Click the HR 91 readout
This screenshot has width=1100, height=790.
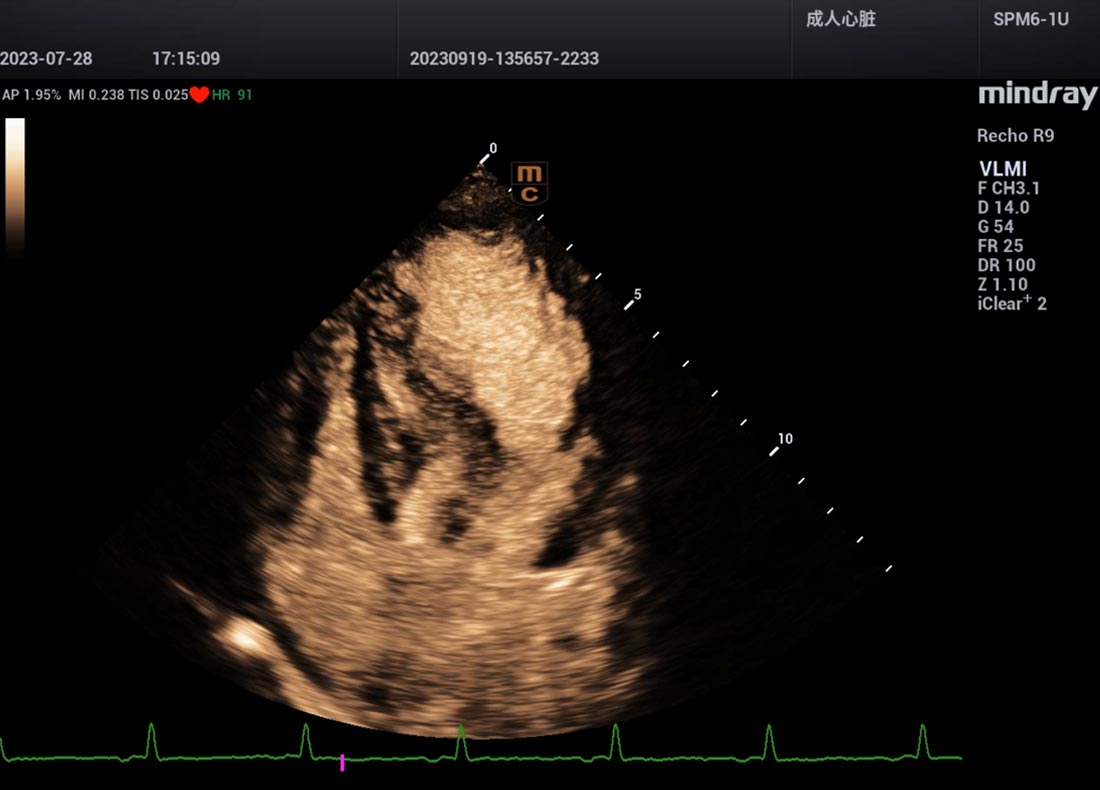point(232,95)
